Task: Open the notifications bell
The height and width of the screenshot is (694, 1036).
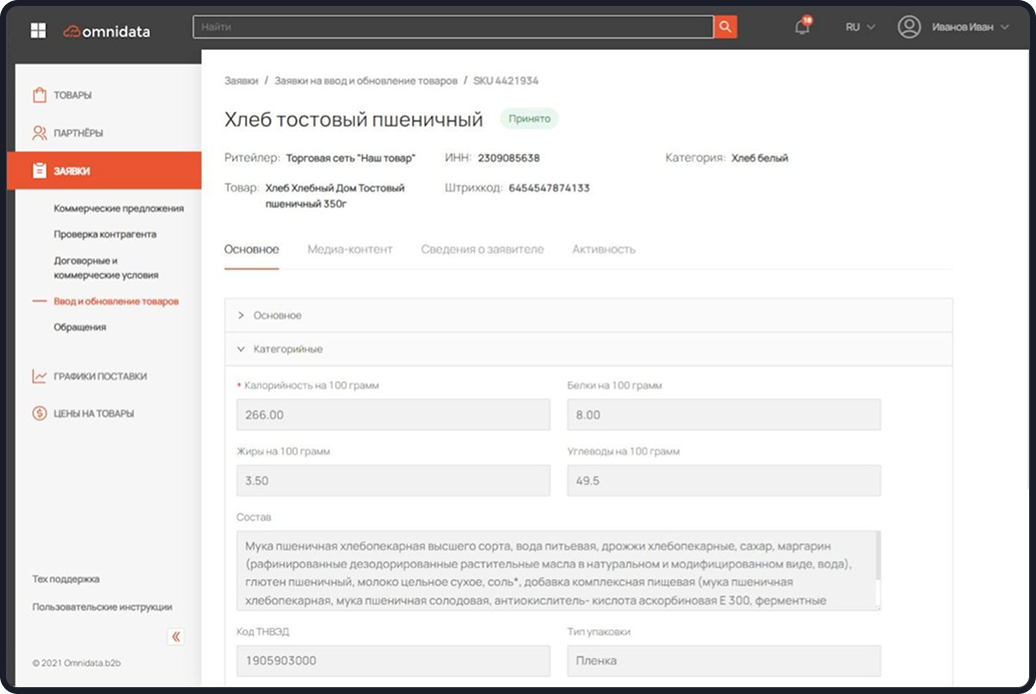Action: coord(802,27)
